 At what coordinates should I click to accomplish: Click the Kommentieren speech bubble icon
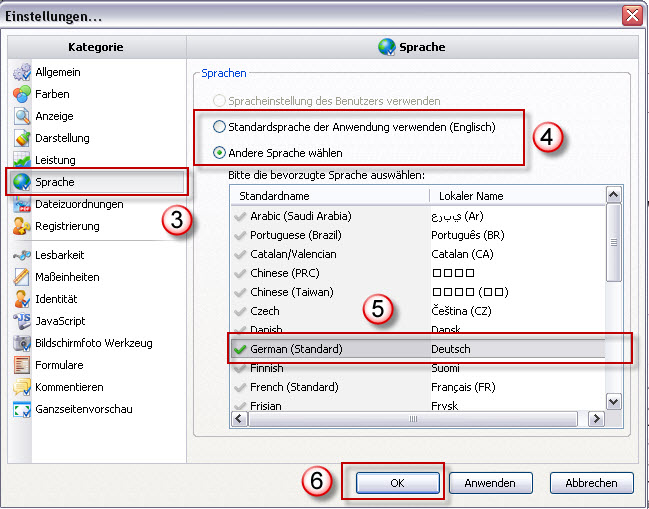pyautogui.click(x=22, y=387)
